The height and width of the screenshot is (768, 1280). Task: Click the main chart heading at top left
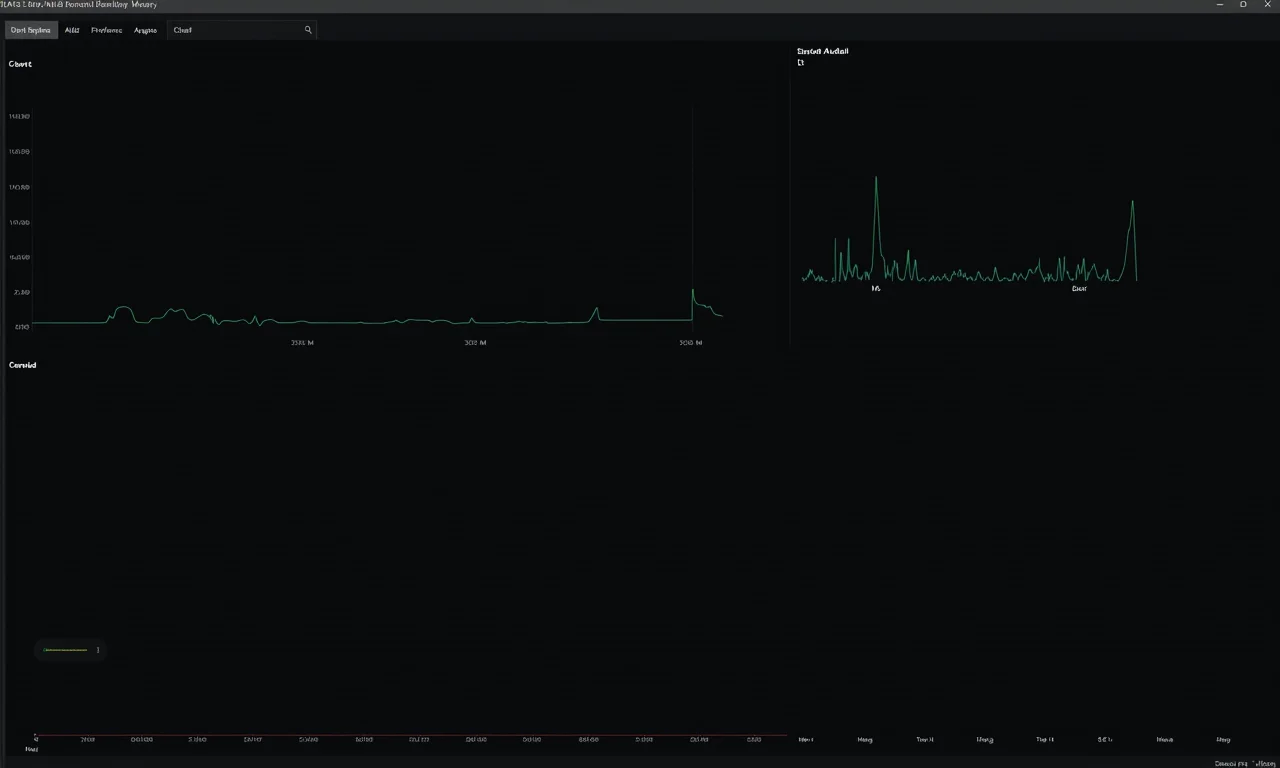pos(20,64)
